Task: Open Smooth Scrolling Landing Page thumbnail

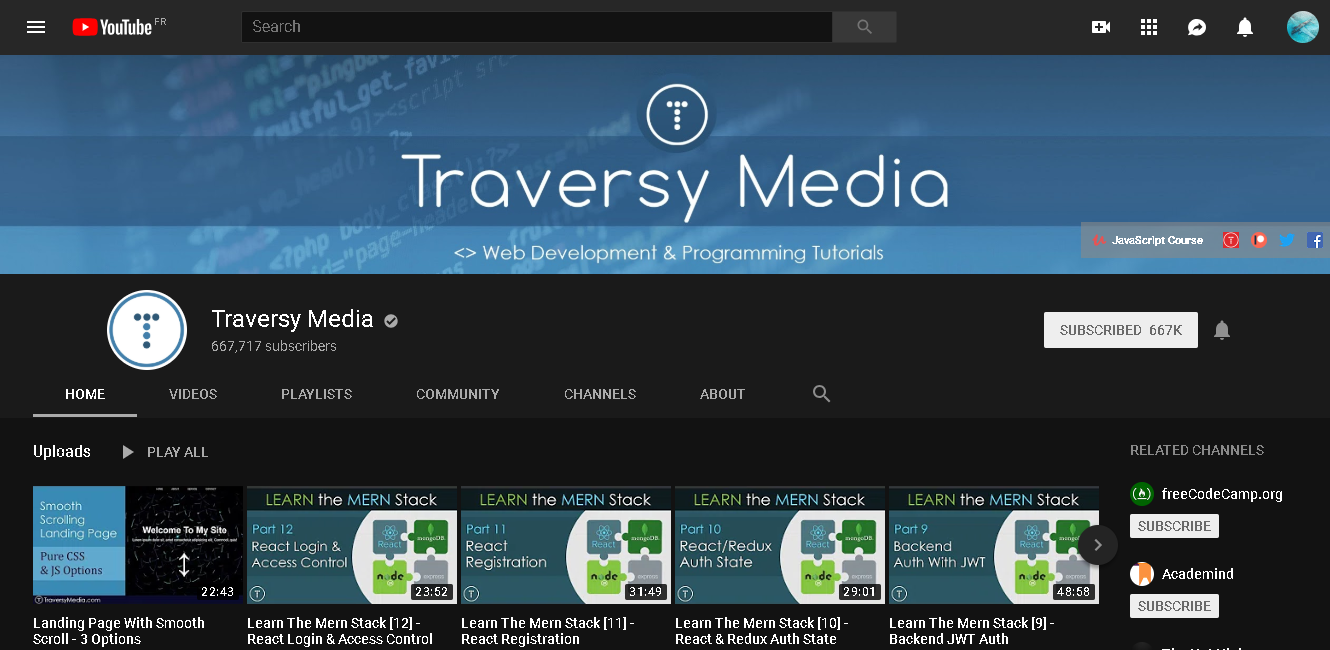Action: click(x=138, y=545)
